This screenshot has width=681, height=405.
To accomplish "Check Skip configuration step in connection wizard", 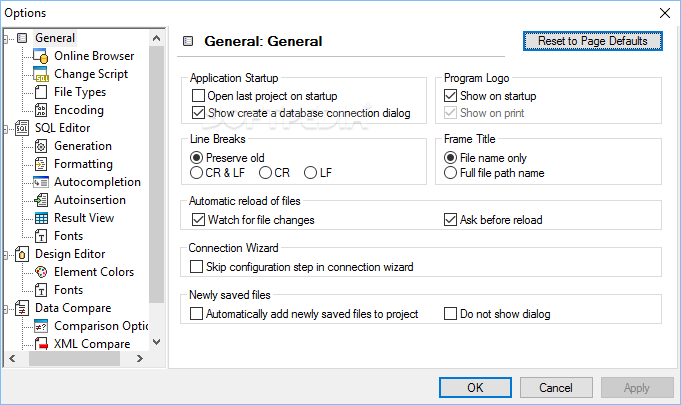I will [196, 267].
